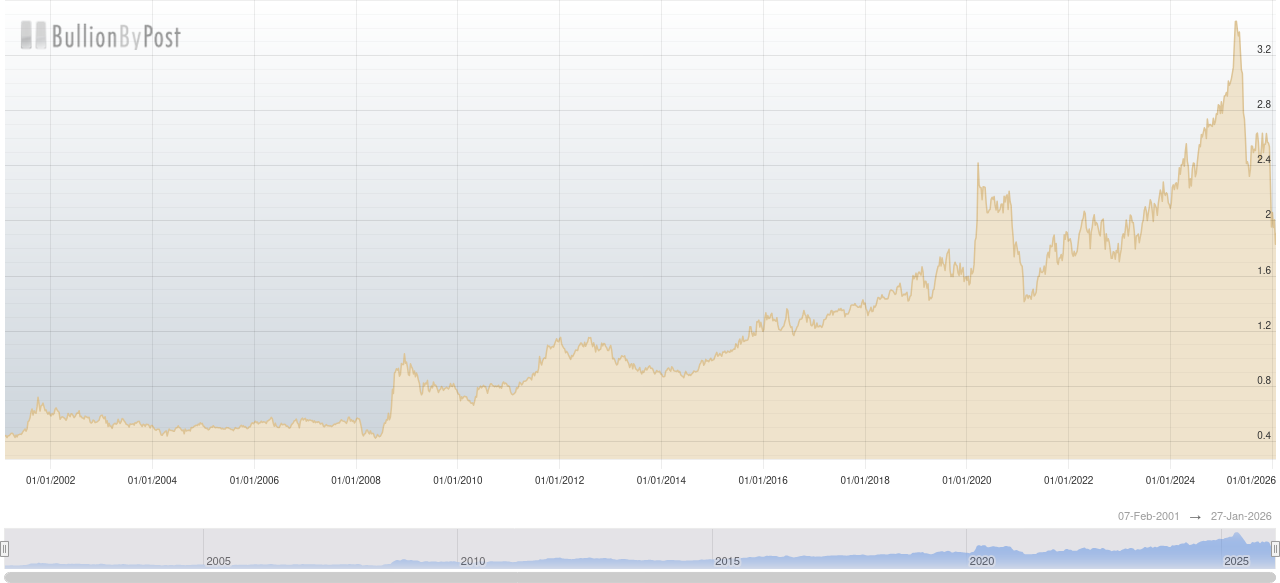This screenshot has height=583, width=1280.
Task: Click the 2005 marker in navigator
Action: [218, 561]
